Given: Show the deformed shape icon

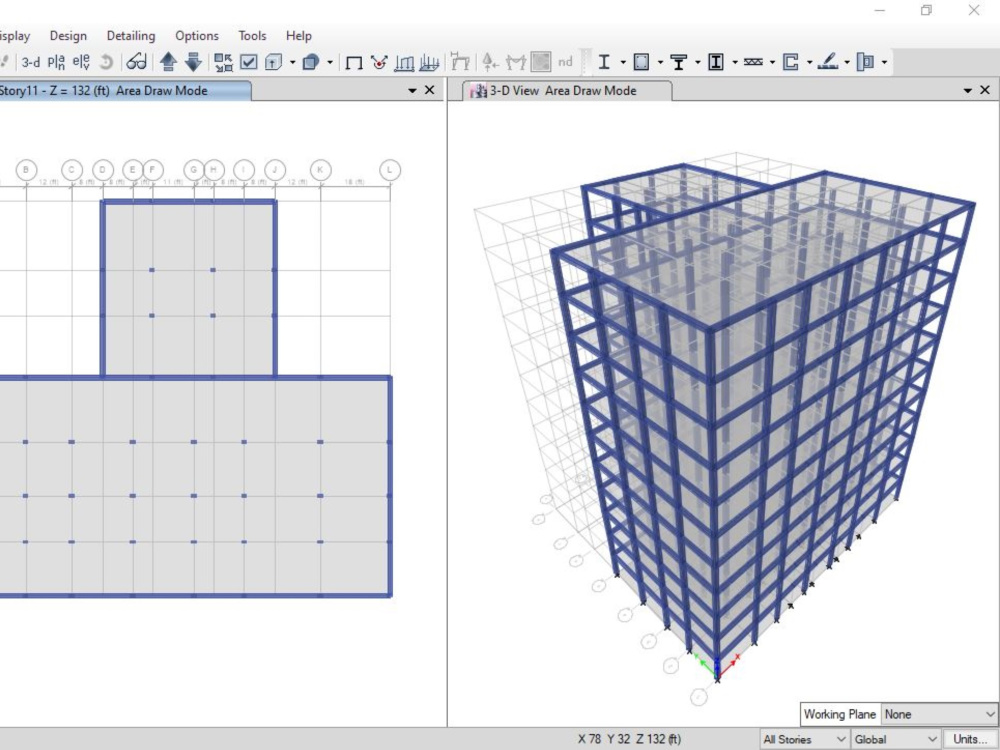Looking at the screenshot, I should [404, 62].
